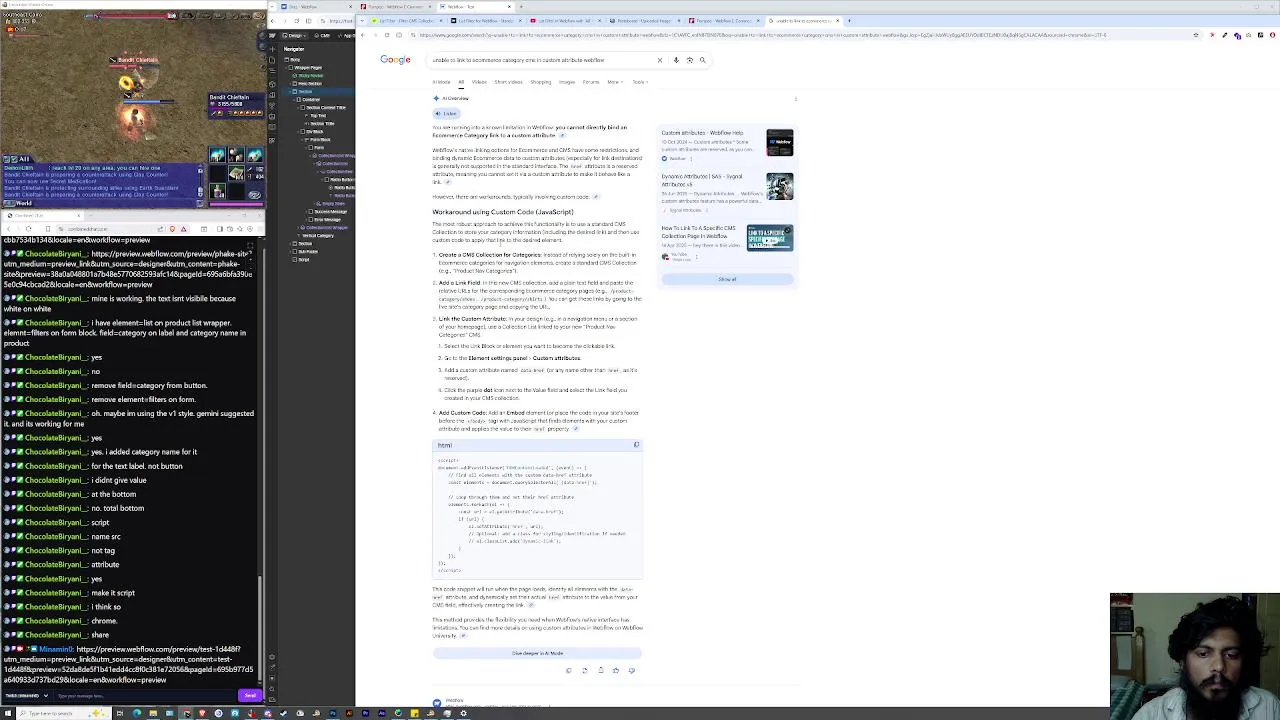This screenshot has height=720, width=1280.
Task: Copy the html code snippet
Action: click(636, 445)
